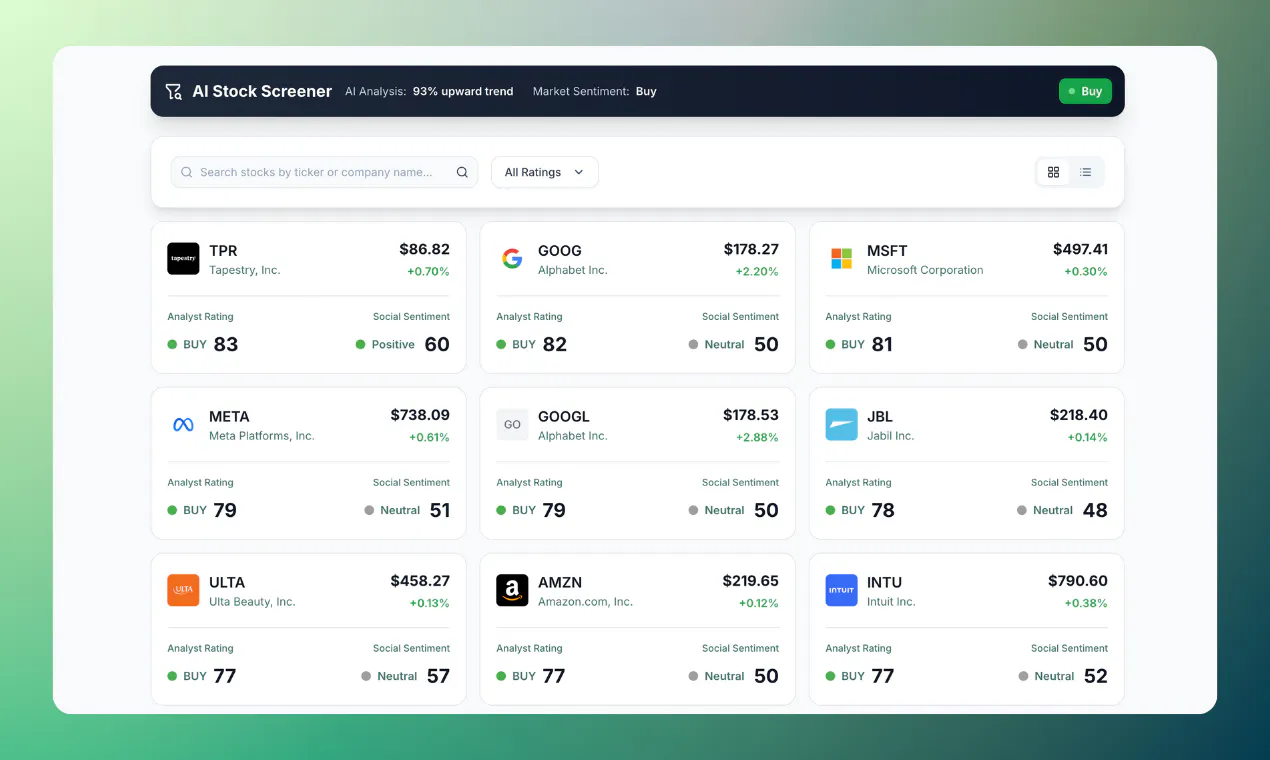Click the Intuit Inc. company name
This screenshot has width=1270, height=760.
(x=892, y=603)
